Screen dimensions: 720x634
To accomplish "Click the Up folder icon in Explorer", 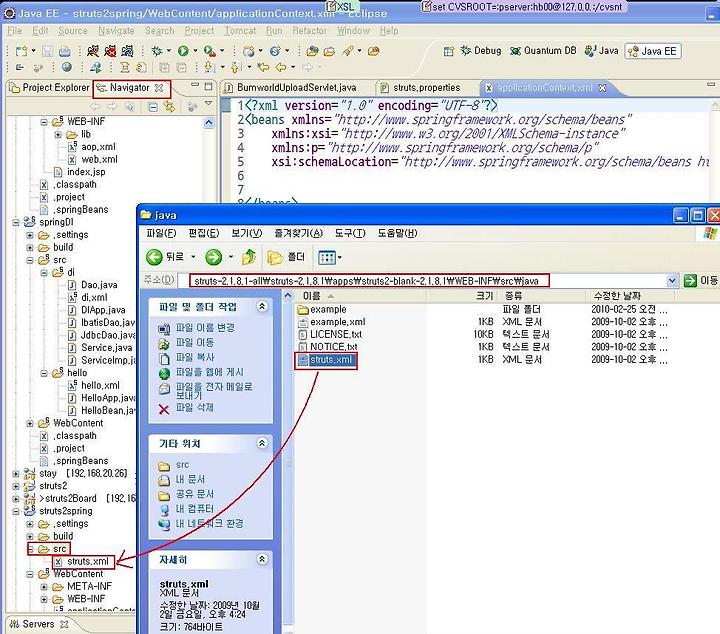I will point(249,257).
